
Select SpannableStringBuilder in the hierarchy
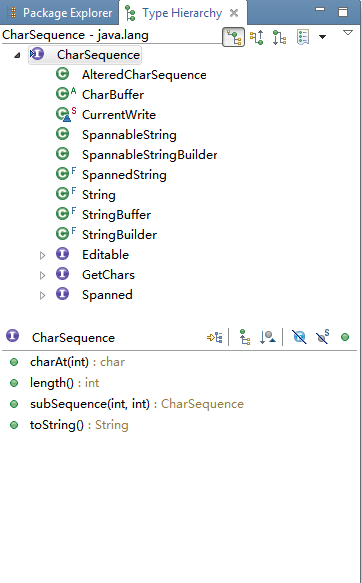(149, 155)
